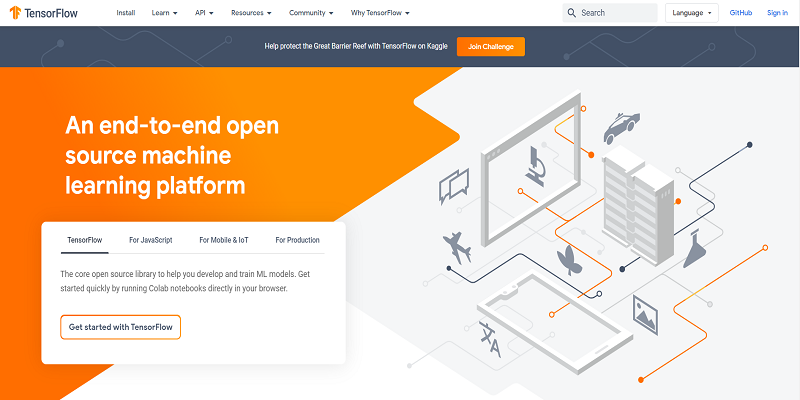Screen dimensions: 800x400
Task: Switch to the For JavaScript tab
Action: coord(151,240)
